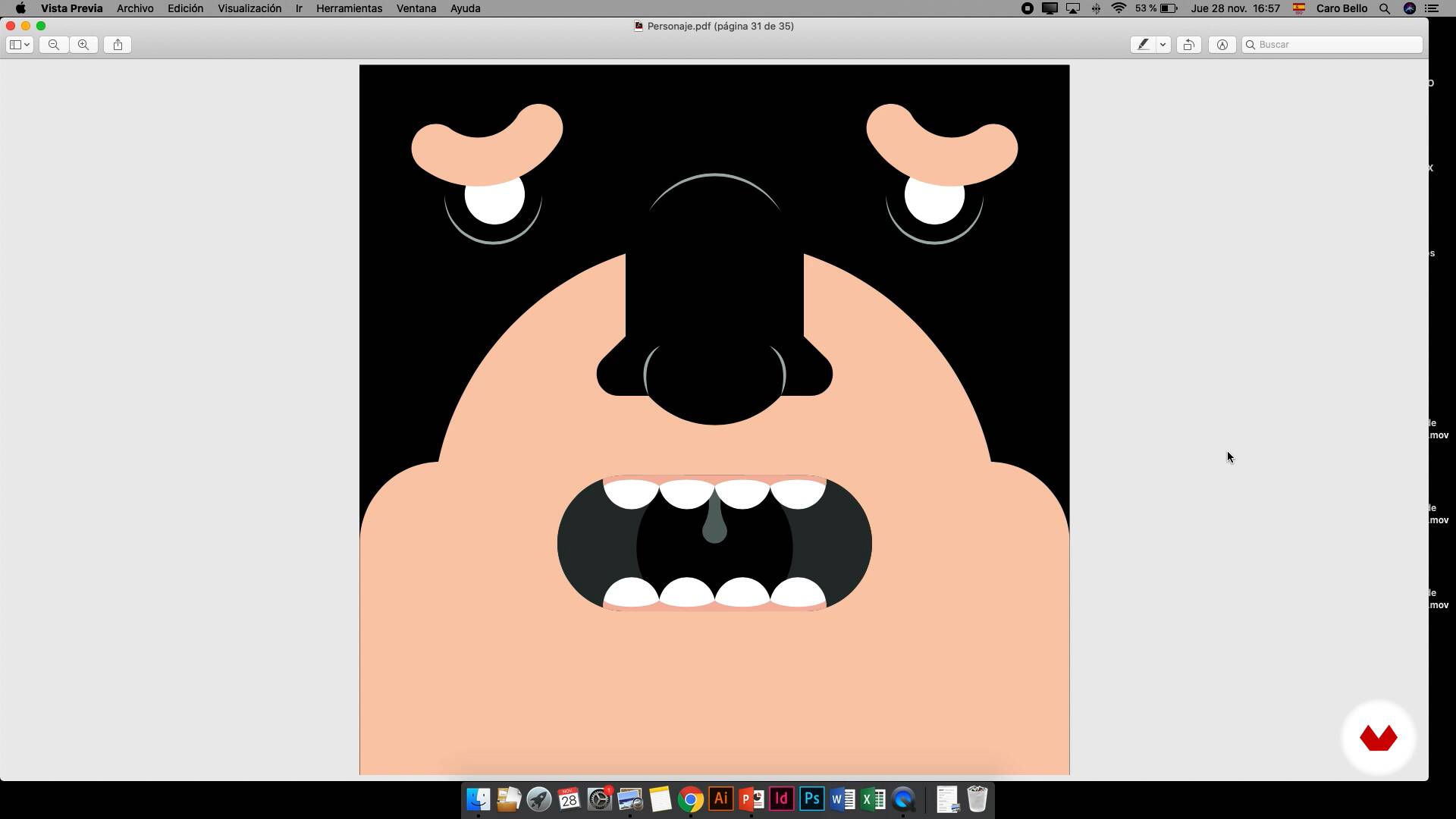Open the Vista Previa menu

[x=72, y=8]
